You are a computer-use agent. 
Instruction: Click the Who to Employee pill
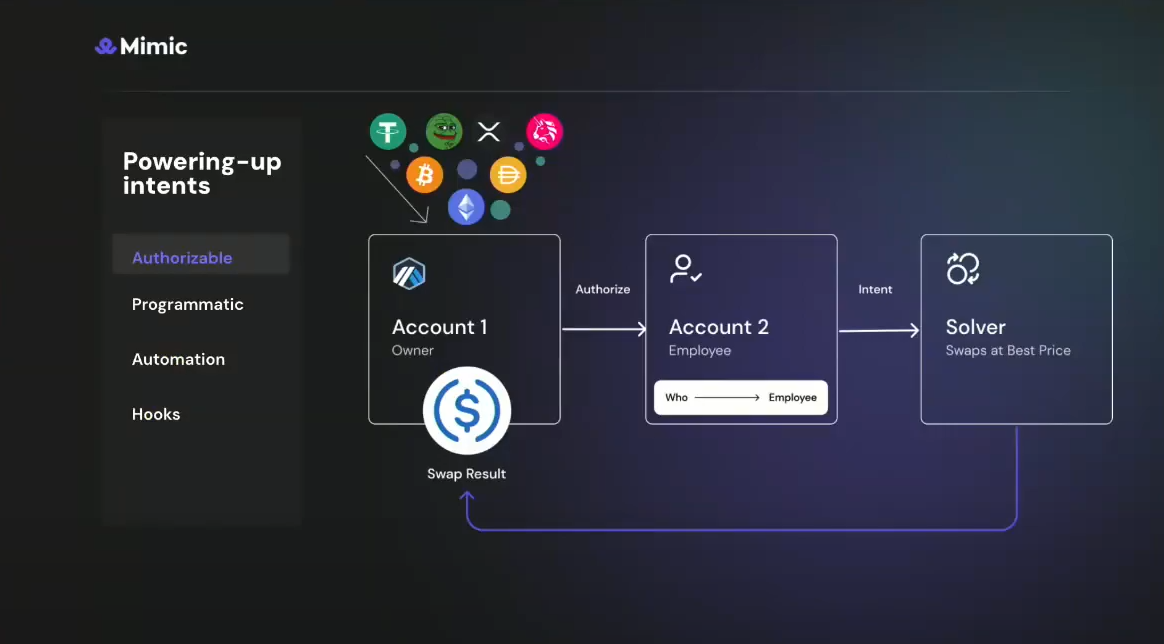(x=741, y=398)
